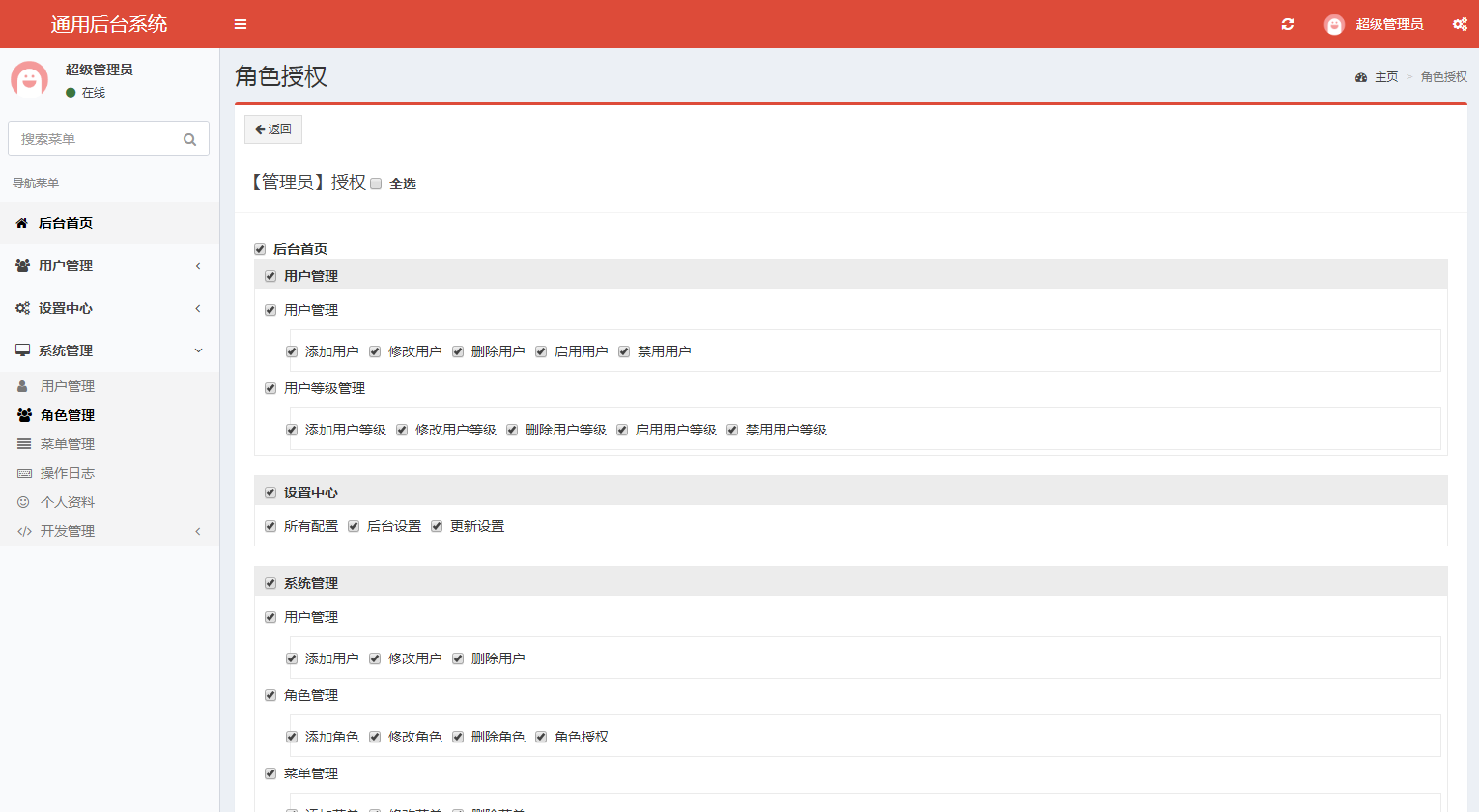Uncheck the 修改角色 checkbox
The height and width of the screenshot is (812, 1479).
pyautogui.click(x=375, y=737)
